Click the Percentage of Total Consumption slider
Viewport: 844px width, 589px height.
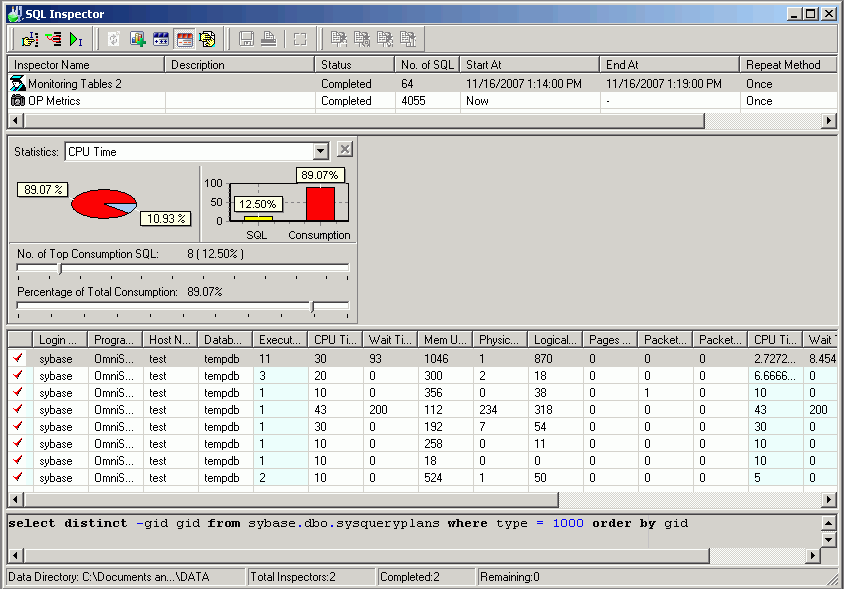click(x=312, y=306)
